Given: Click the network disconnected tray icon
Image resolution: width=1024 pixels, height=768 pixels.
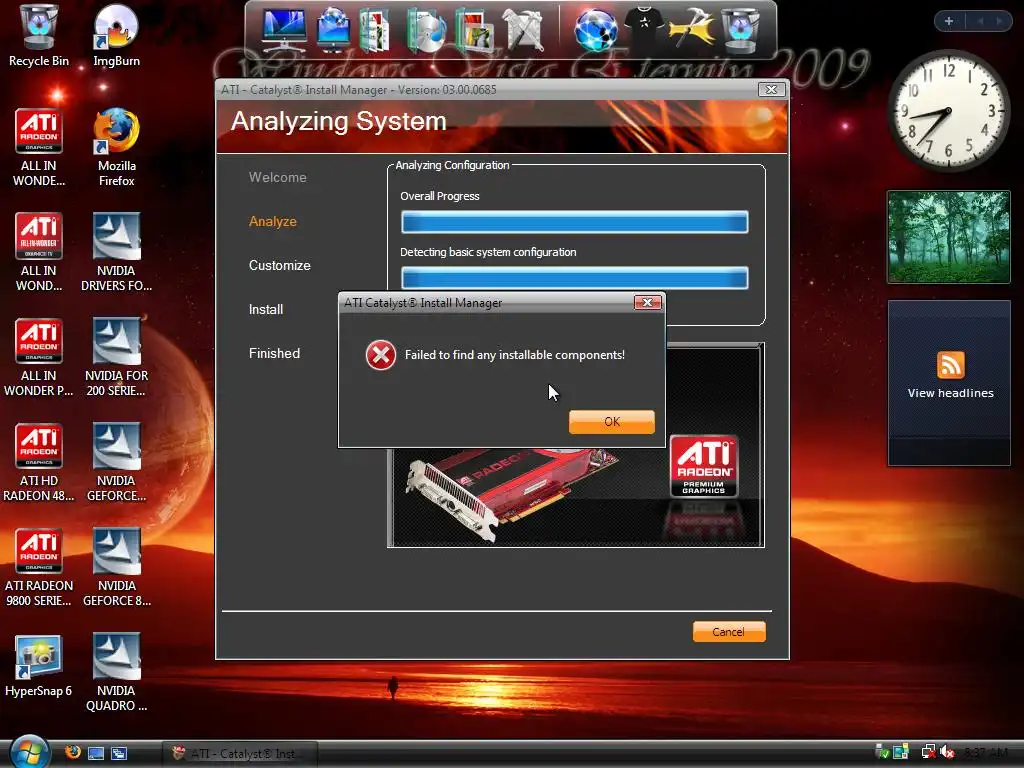Looking at the screenshot, I should 928,752.
